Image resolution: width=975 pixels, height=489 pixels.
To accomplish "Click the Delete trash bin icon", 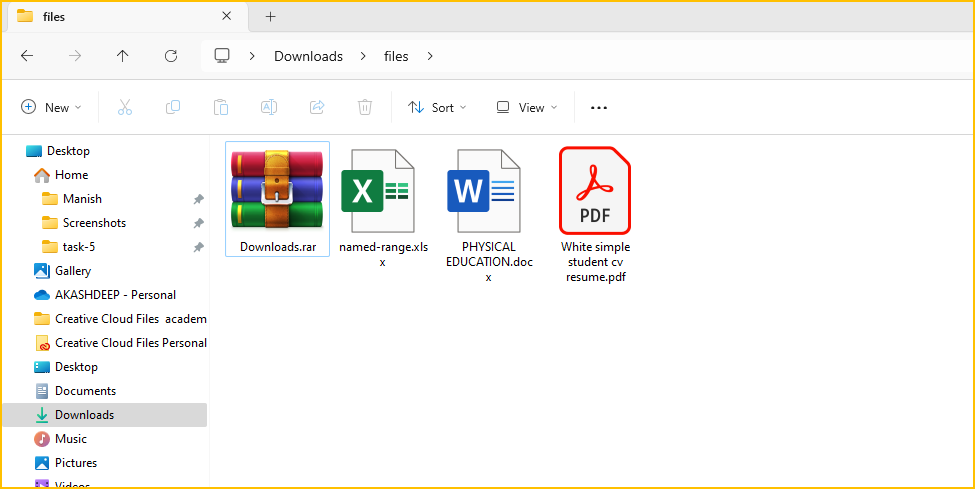I will pos(365,107).
